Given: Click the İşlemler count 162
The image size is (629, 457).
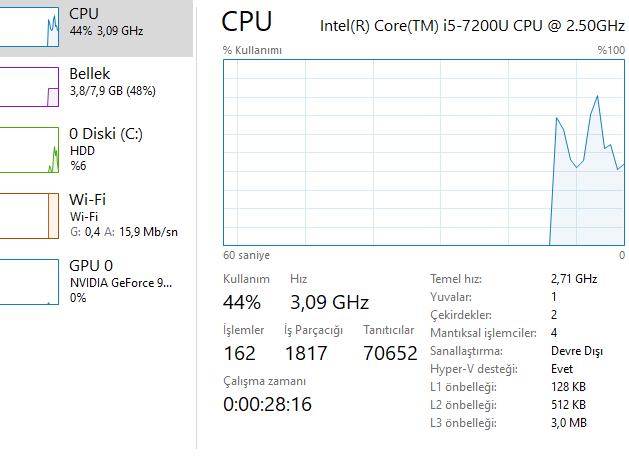Looking at the screenshot, I should click(239, 353).
